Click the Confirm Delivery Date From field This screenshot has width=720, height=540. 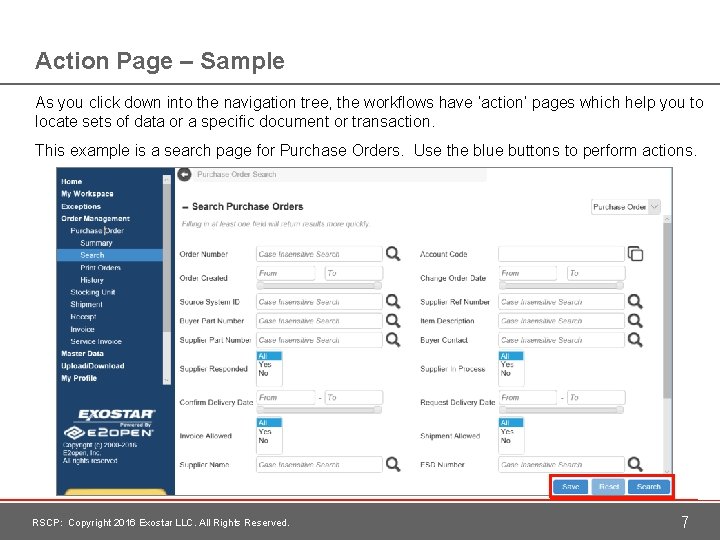click(x=286, y=397)
